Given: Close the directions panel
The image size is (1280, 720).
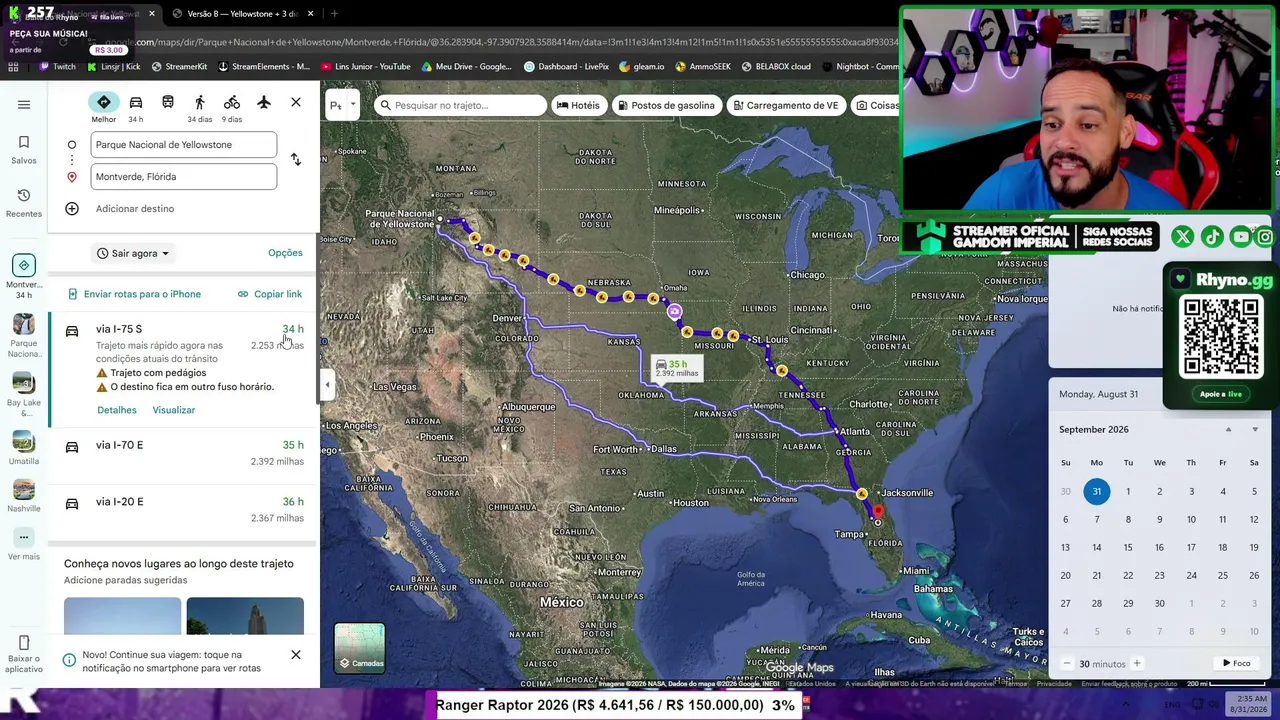Looking at the screenshot, I should click(296, 102).
